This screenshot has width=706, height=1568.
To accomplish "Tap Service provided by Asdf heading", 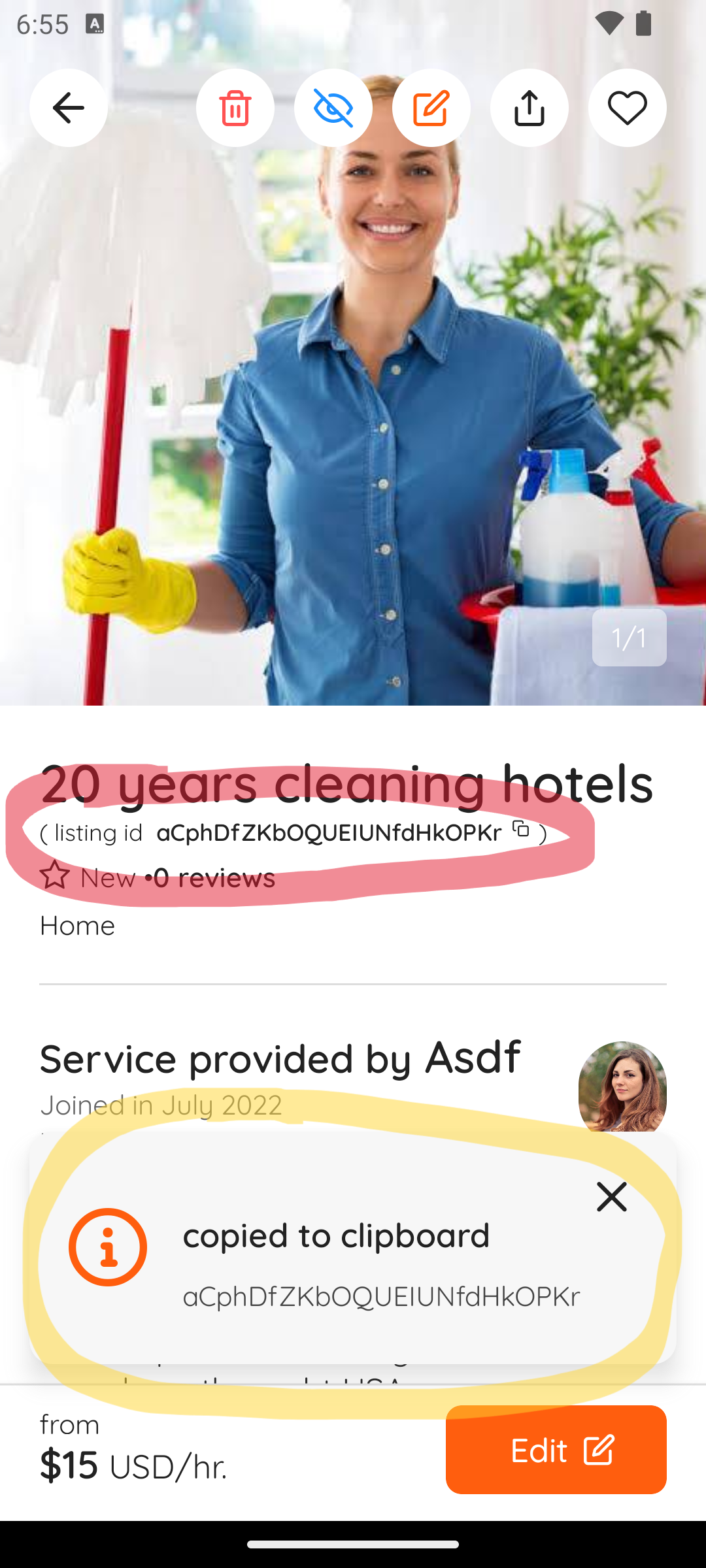I will [x=280, y=1058].
